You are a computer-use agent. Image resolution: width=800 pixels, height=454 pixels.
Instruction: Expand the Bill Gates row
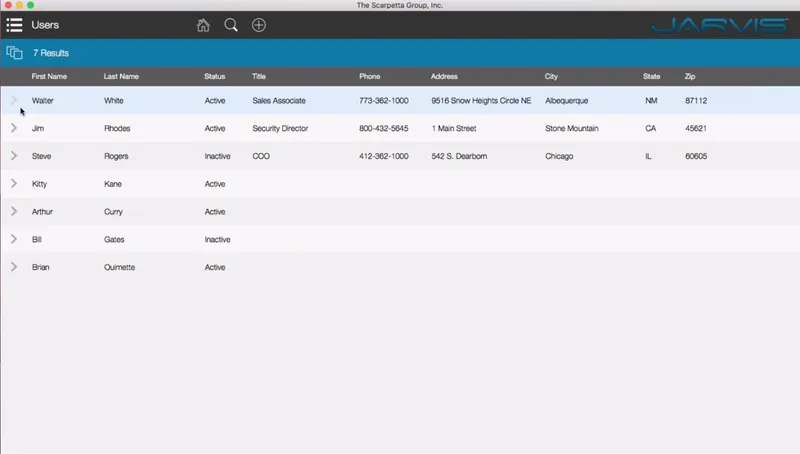tap(14, 239)
